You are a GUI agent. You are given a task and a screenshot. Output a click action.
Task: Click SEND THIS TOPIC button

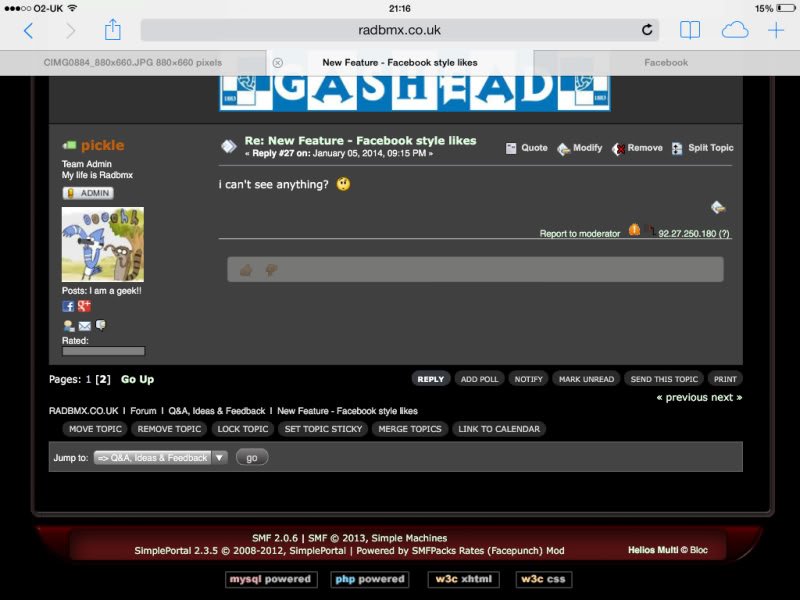pyautogui.click(x=664, y=379)
